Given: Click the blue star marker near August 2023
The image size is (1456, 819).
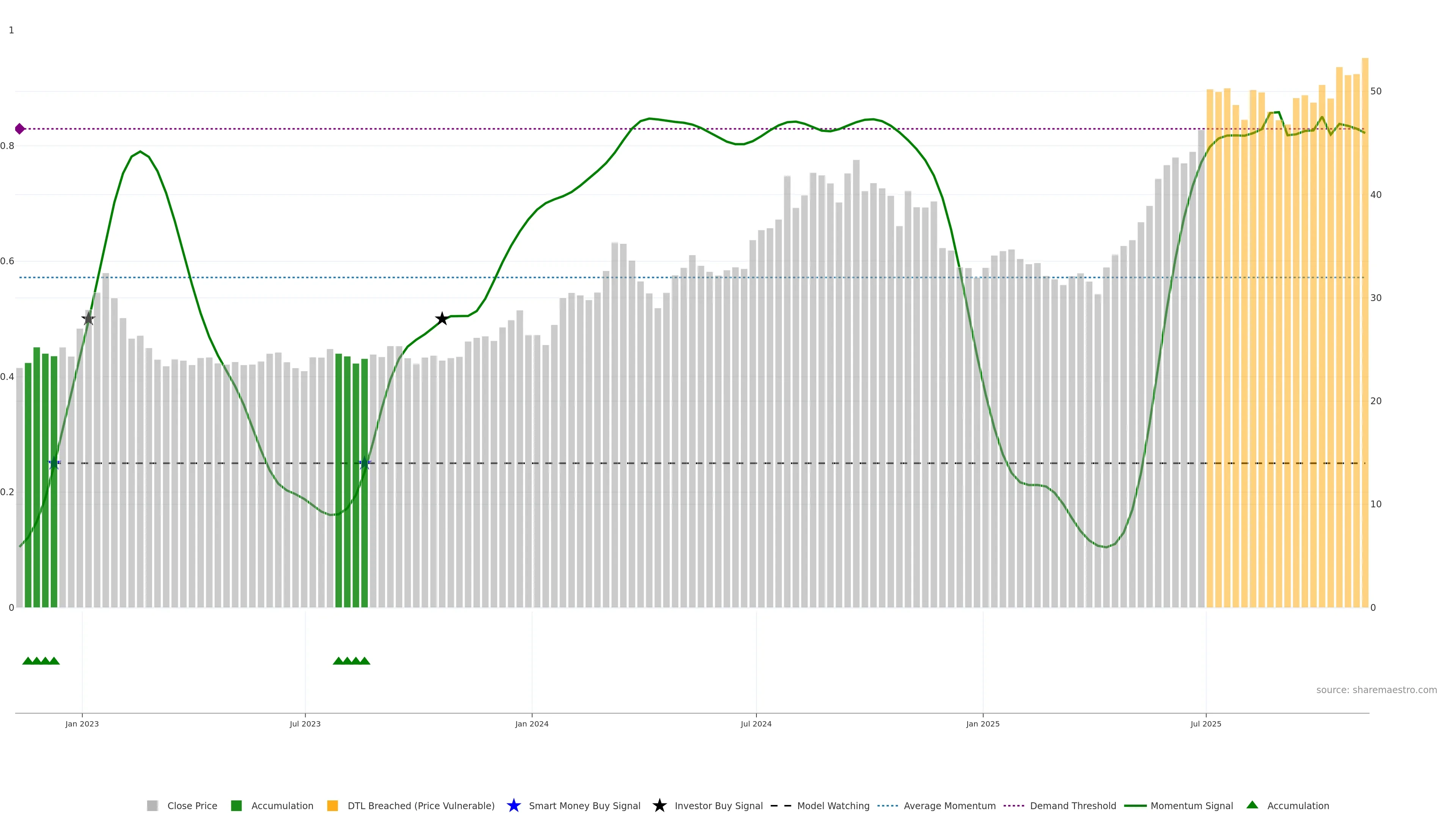Looking at the screenshot, I should (x=364, y=463).
